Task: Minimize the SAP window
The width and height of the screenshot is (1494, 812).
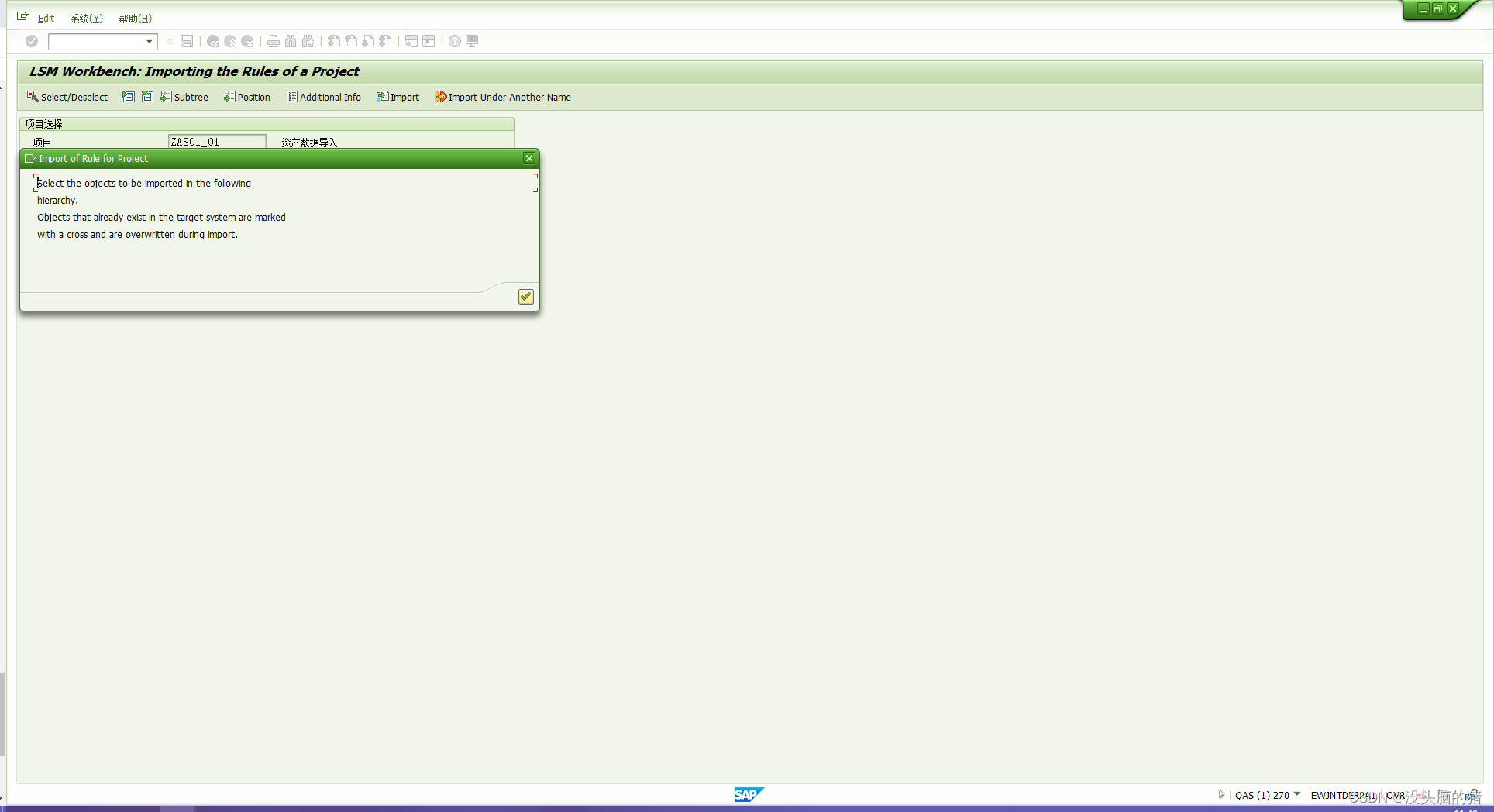Action: point(1423,9)
